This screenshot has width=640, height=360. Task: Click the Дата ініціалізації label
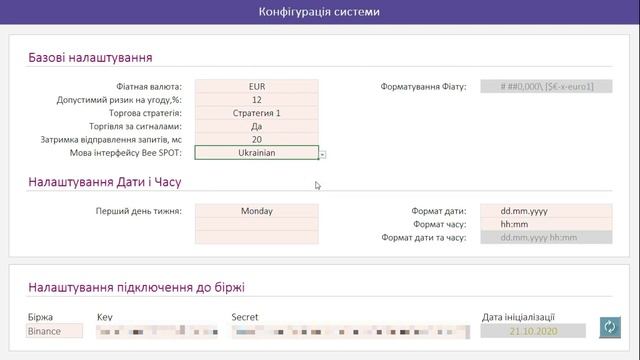click(518, 317)
